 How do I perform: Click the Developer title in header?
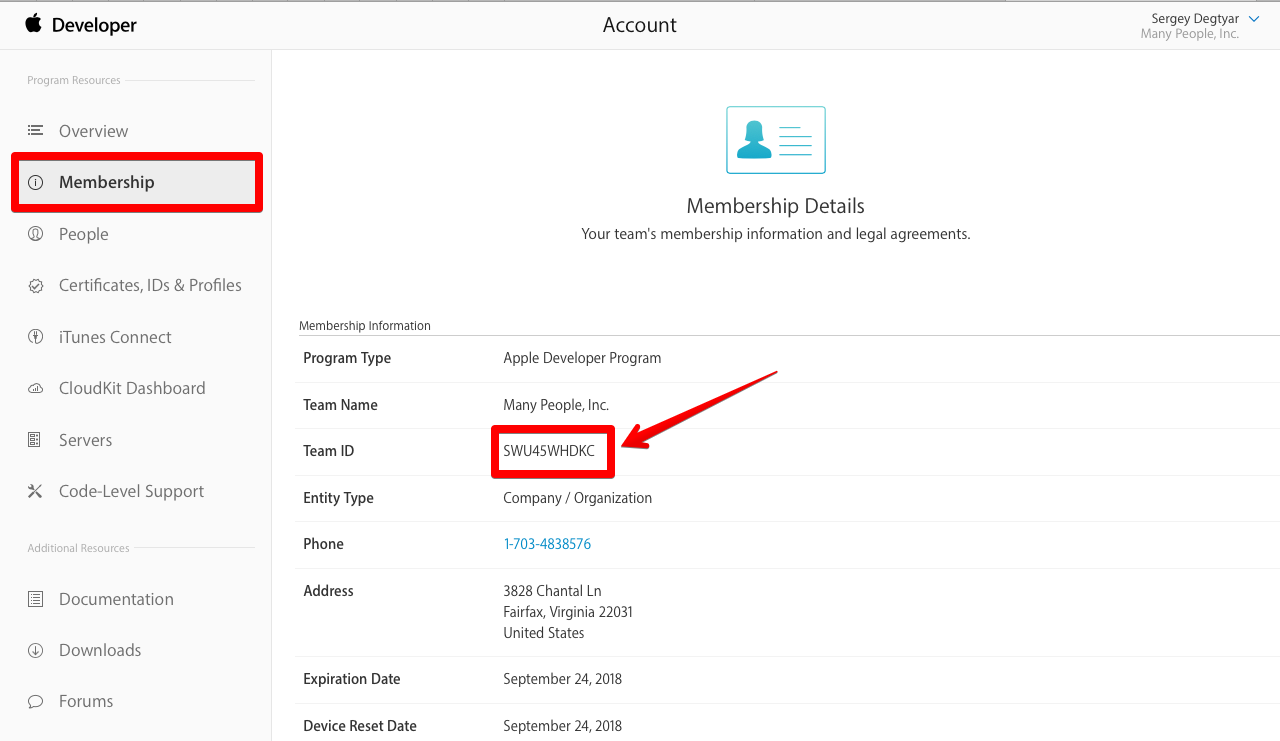[x=94, y=25]
